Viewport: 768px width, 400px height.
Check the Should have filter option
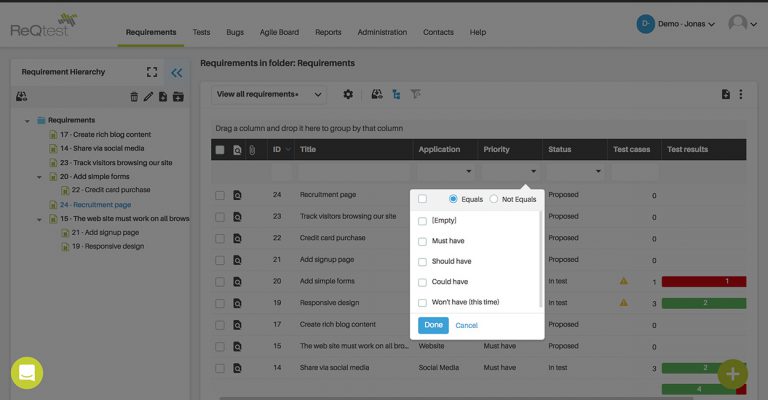[x=422, y=262]
